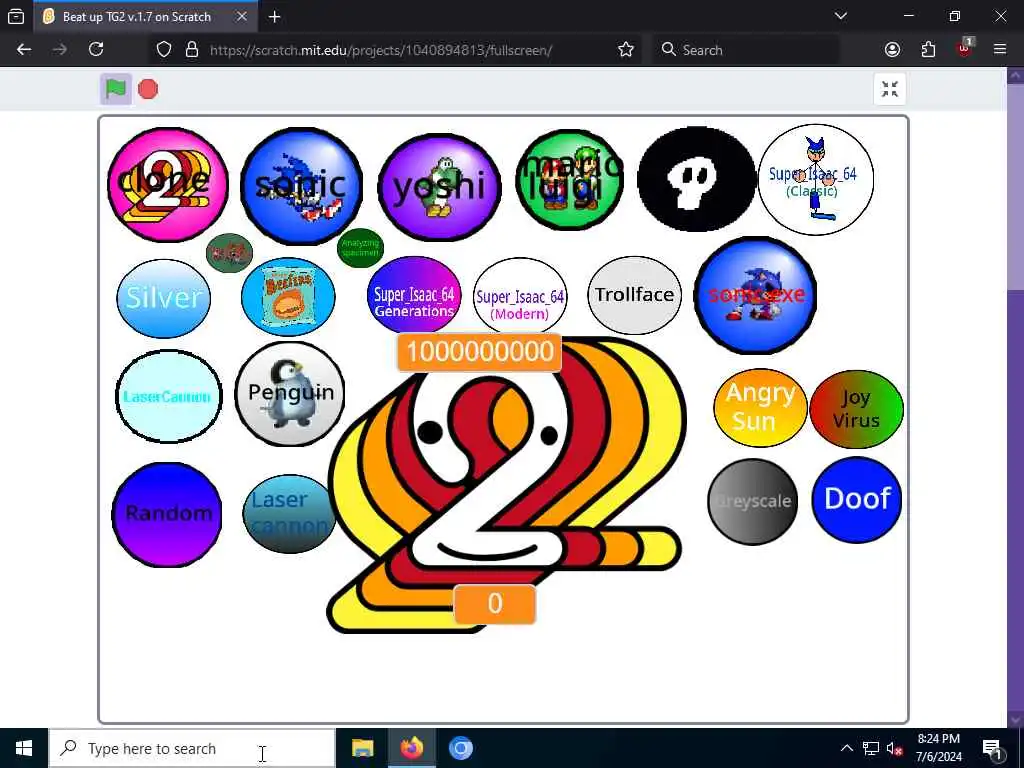Choose the light blue Silver bubble
Screen dimensions: 1024x768
163,298
